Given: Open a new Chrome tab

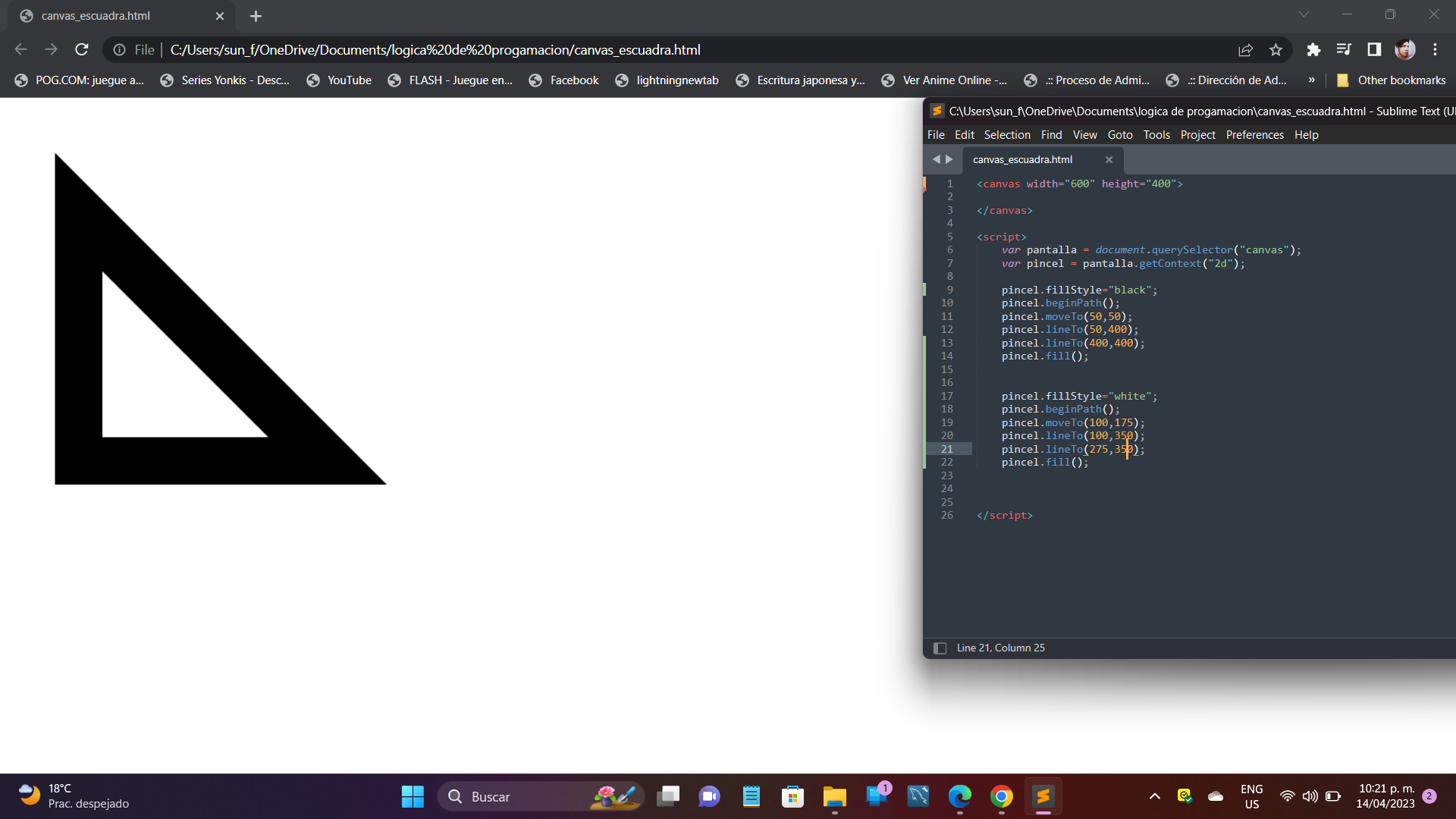Looking at the screenshot, I should click(x=256, y=16).
